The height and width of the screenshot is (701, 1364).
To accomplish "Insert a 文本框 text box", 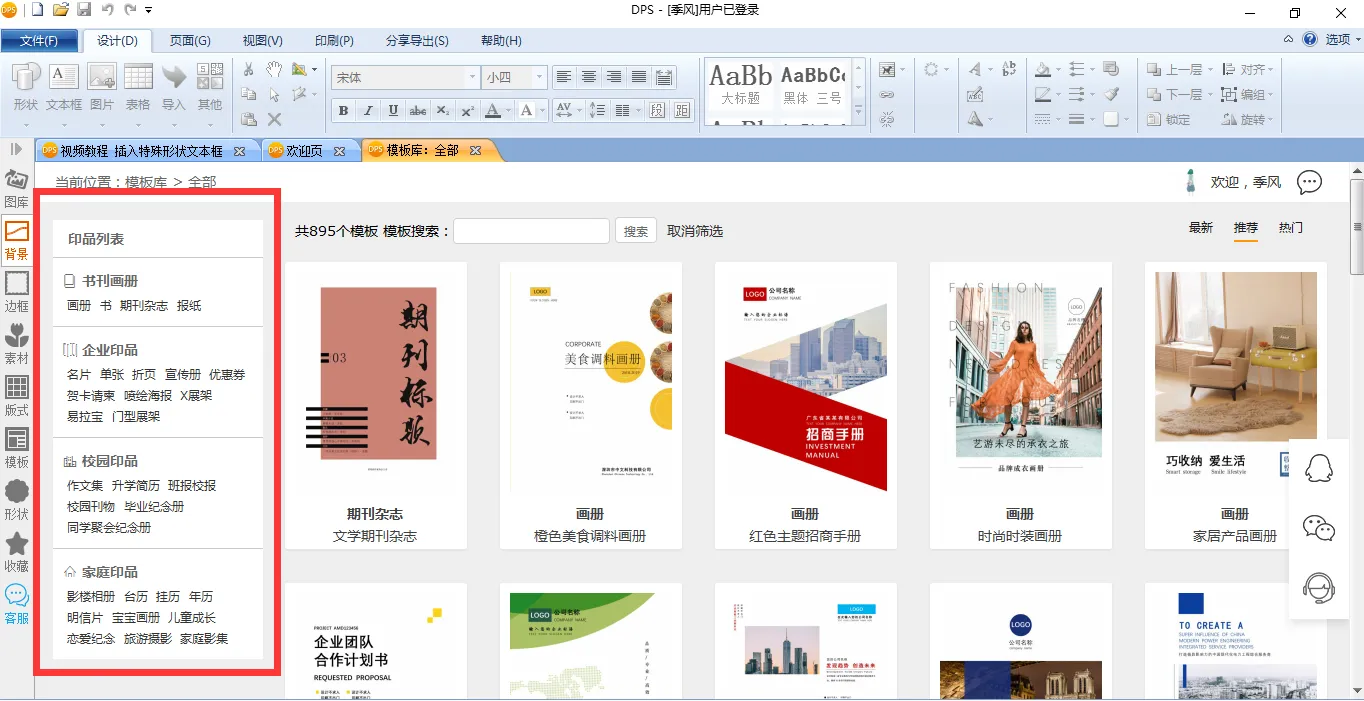I will 64,87.
